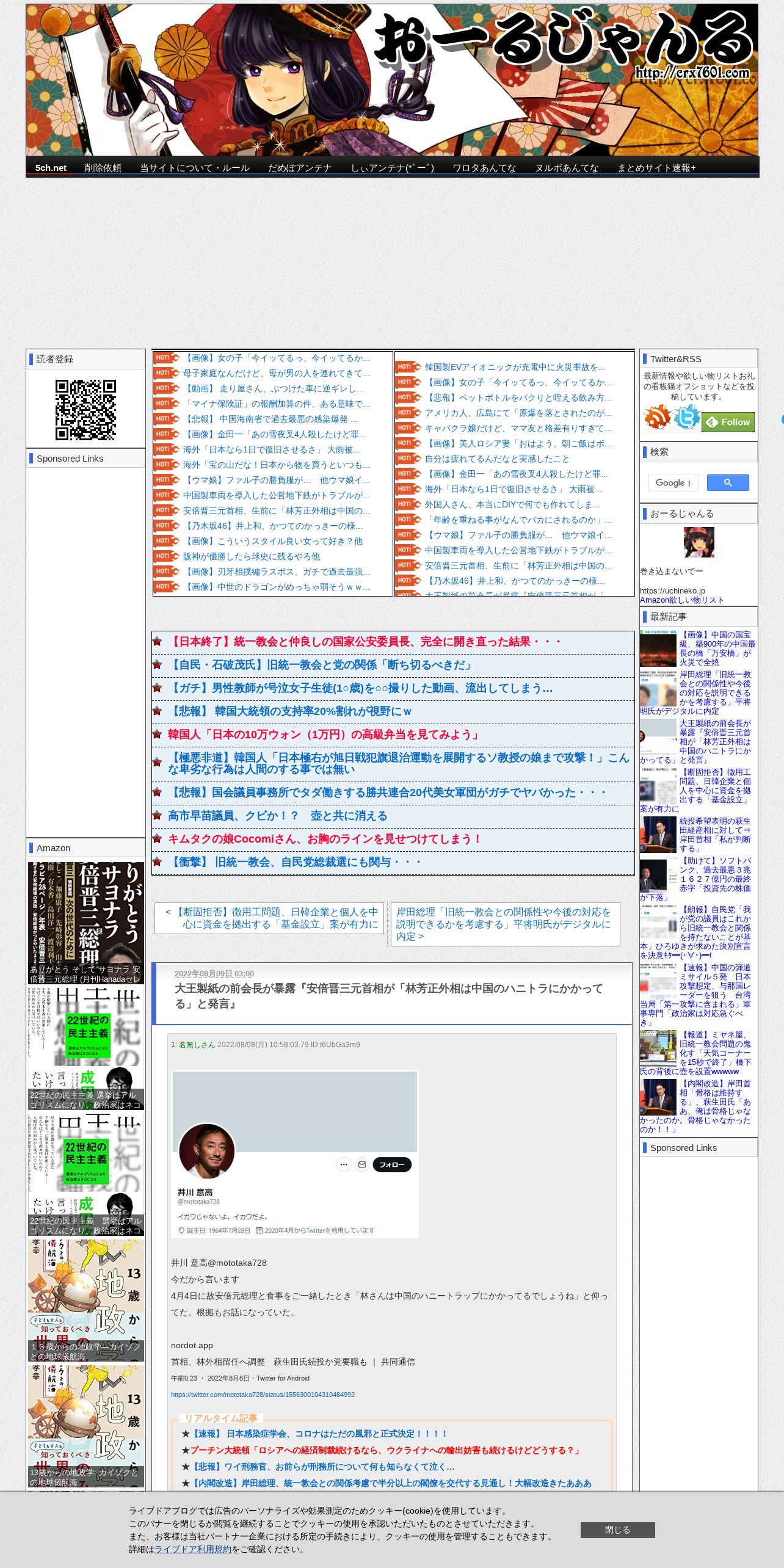Open the reader registration QR code image
Viewport: 784px width, 1568px height.
[x=85, y=410]
